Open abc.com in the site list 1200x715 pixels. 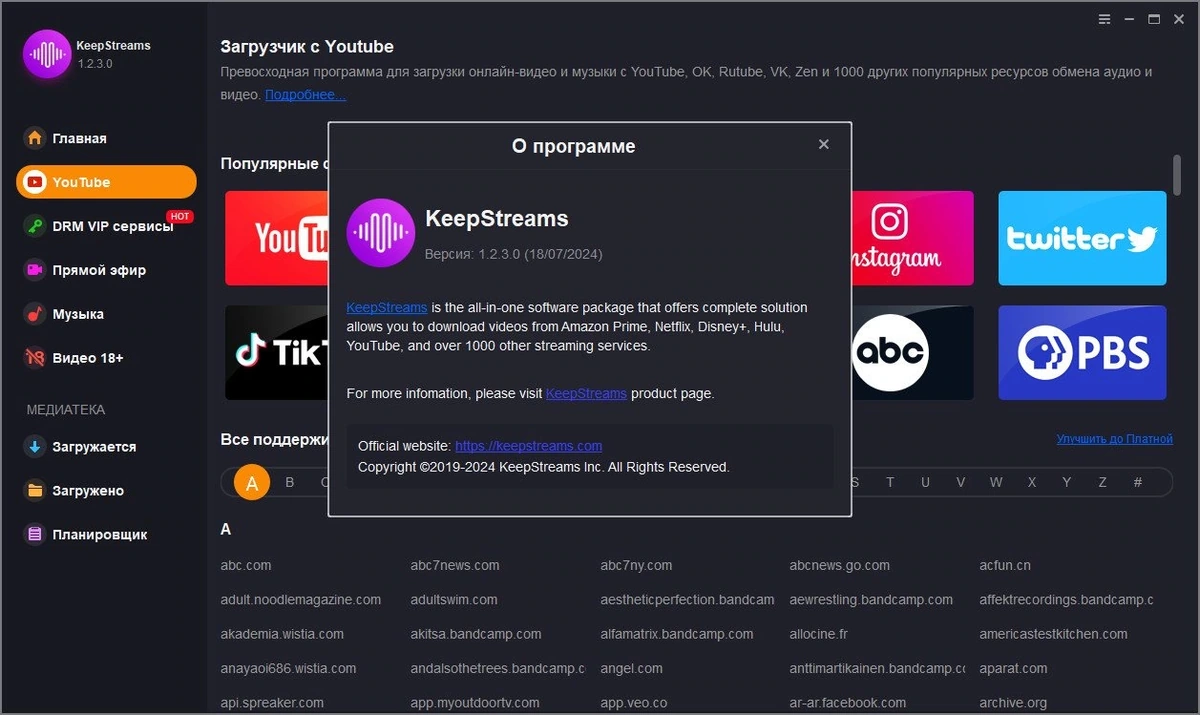[x=246, y=565]
